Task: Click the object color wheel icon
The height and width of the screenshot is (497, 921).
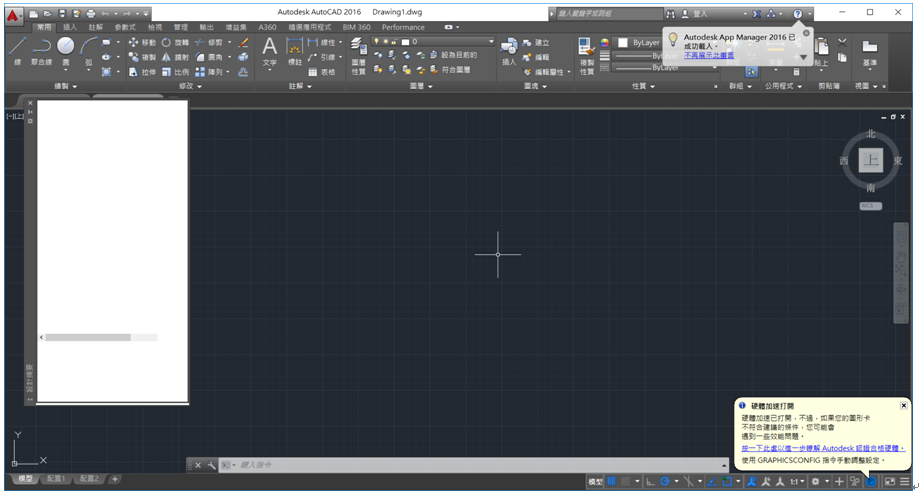Action: (x=604, y=42)
